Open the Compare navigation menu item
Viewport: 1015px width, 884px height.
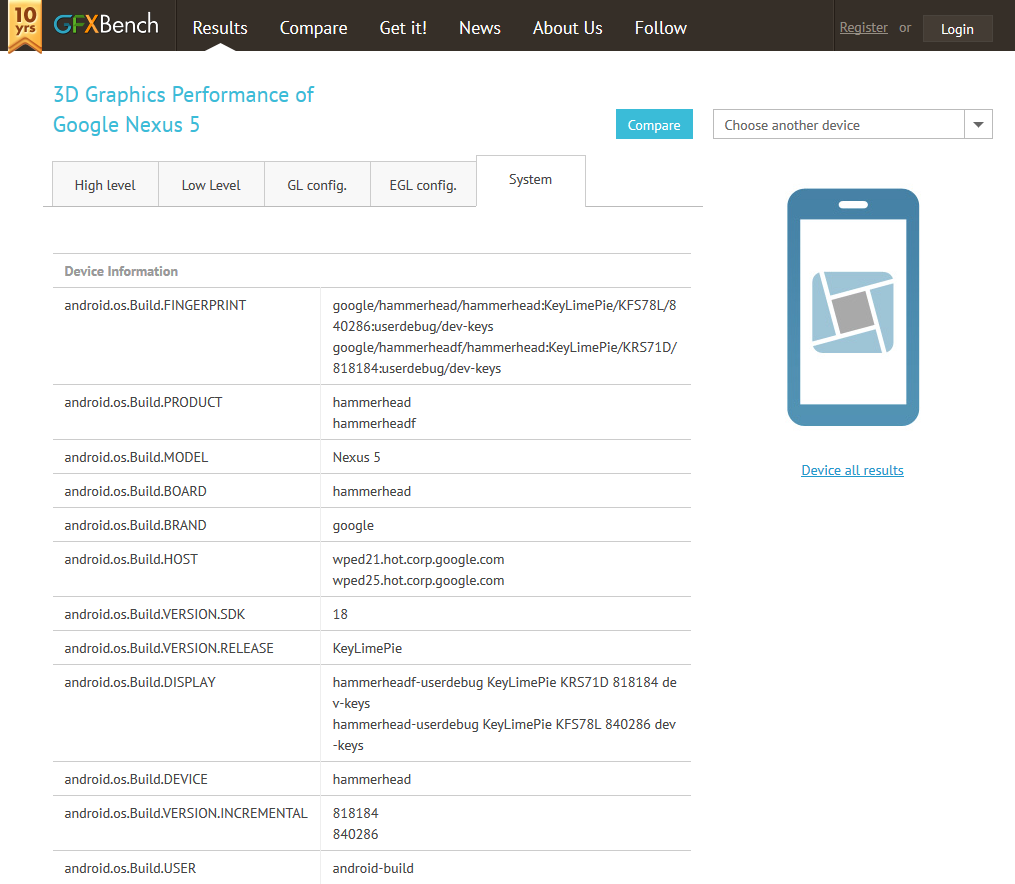(x=313, y=28)
